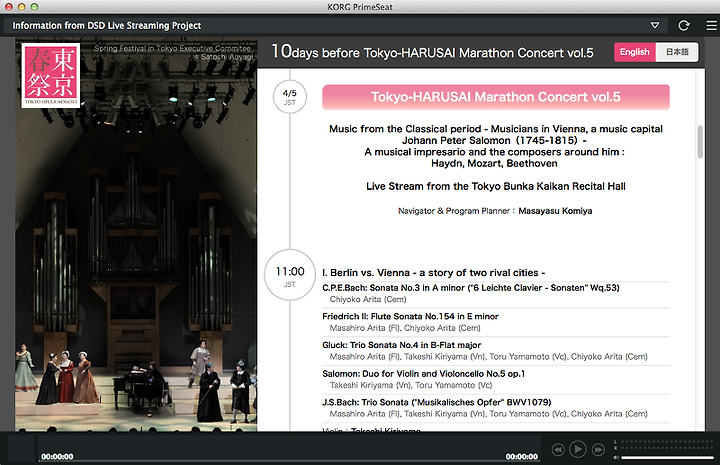This screenshot has height=465, width=720.
Task: Click the fast-forward next button
Action: pos(598,449)
